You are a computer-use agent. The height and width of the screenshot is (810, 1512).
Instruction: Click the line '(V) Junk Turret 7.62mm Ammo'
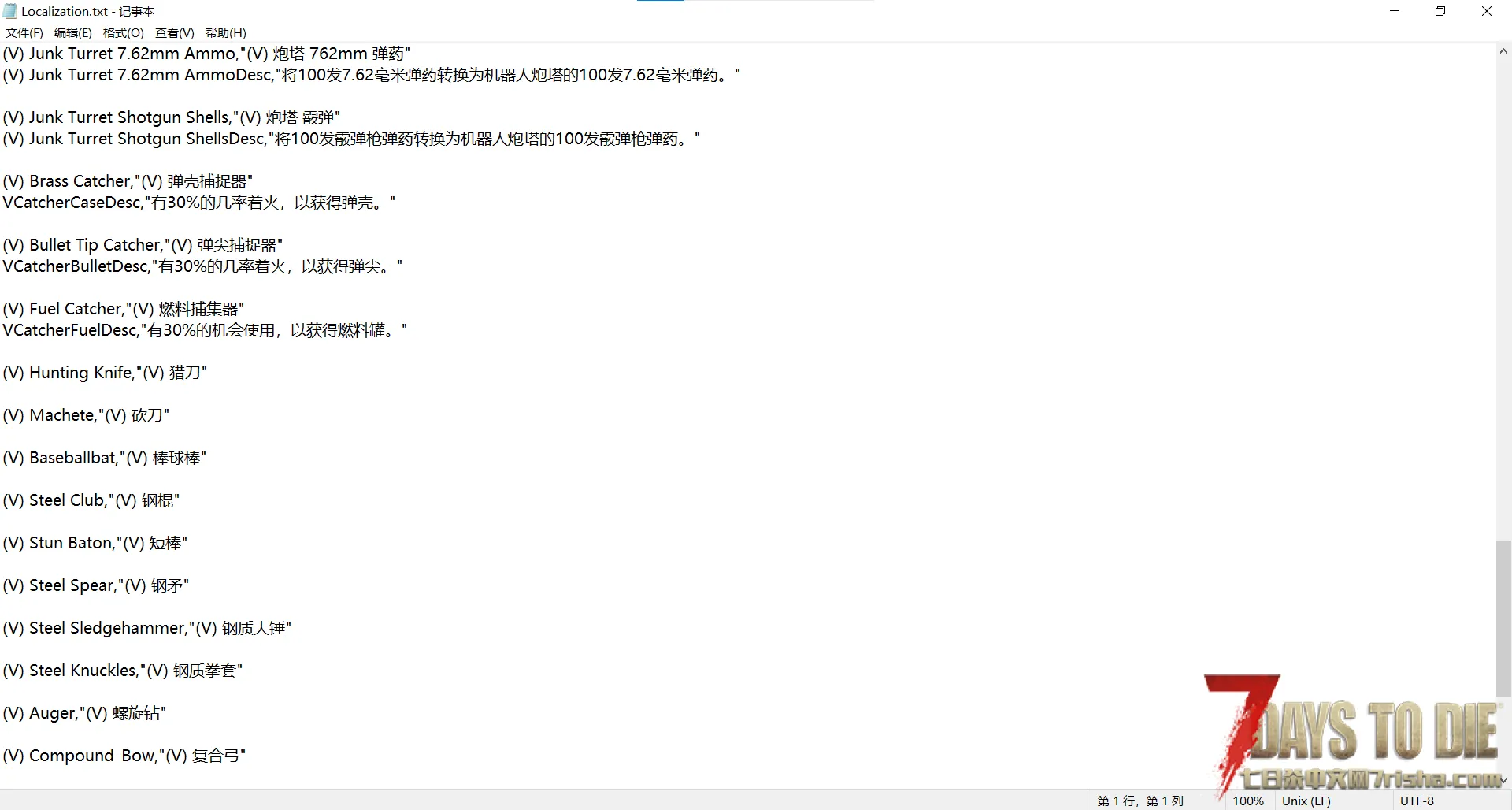click(x=206, y=54)
